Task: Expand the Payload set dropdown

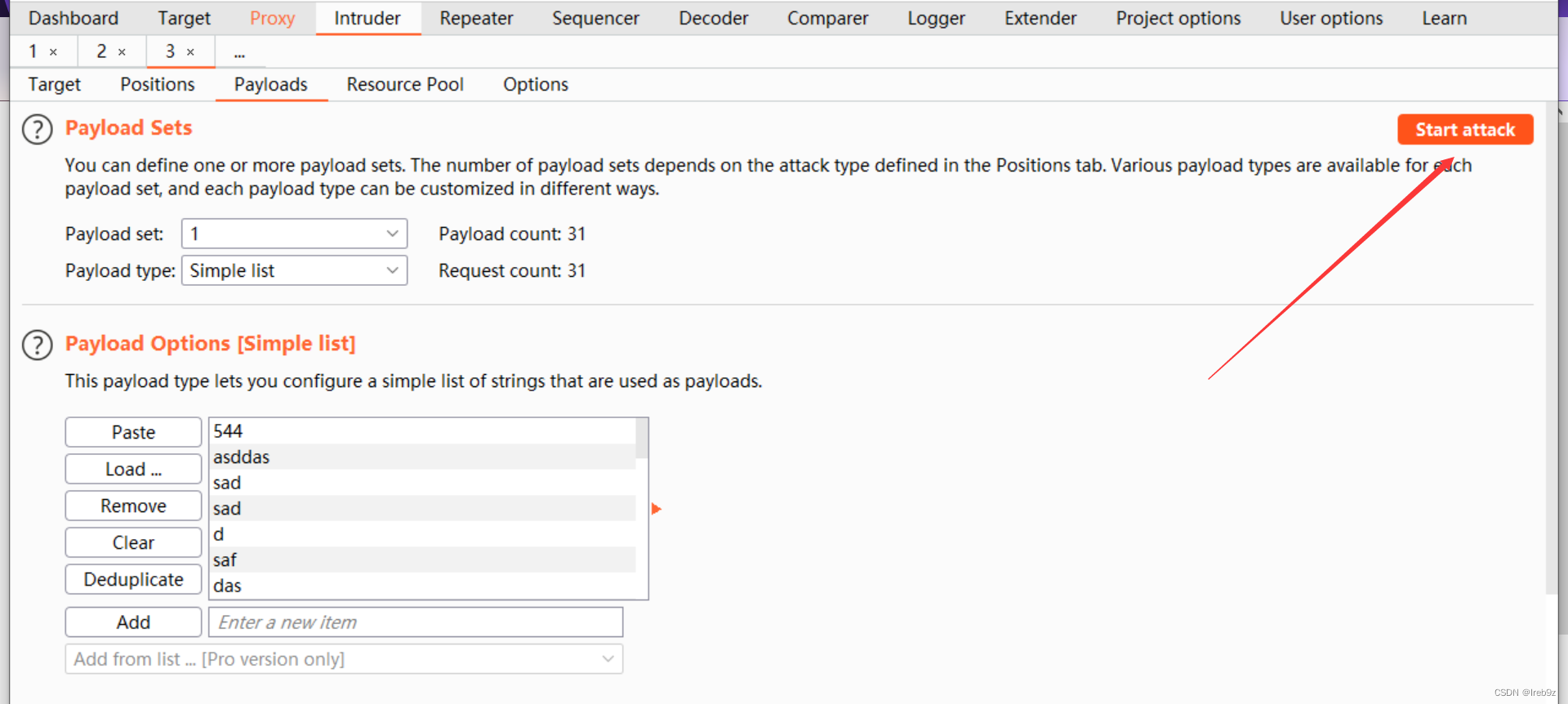Action: coord(294,234)
